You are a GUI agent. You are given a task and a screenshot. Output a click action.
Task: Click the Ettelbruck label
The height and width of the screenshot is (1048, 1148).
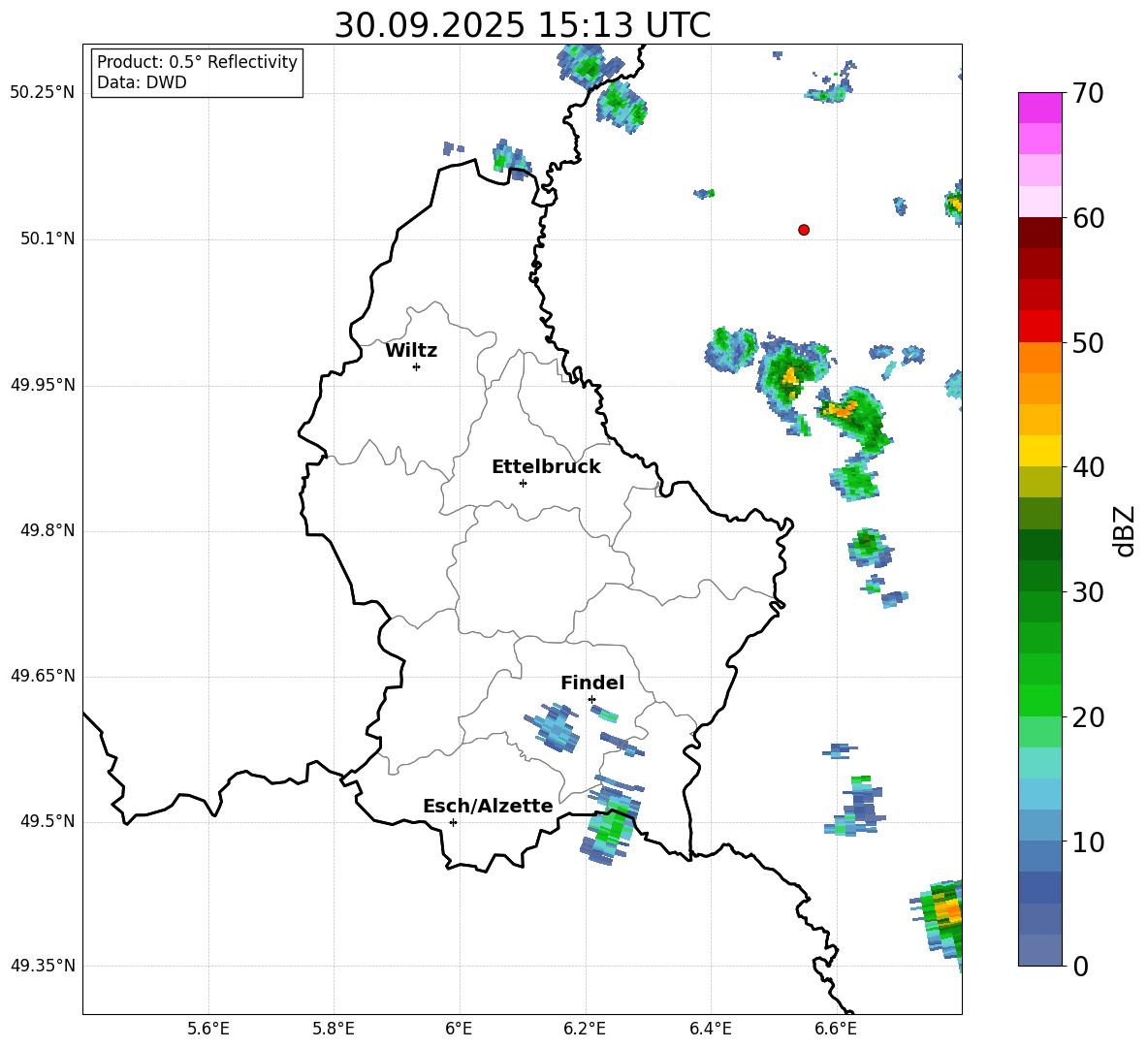pos(546,467)
